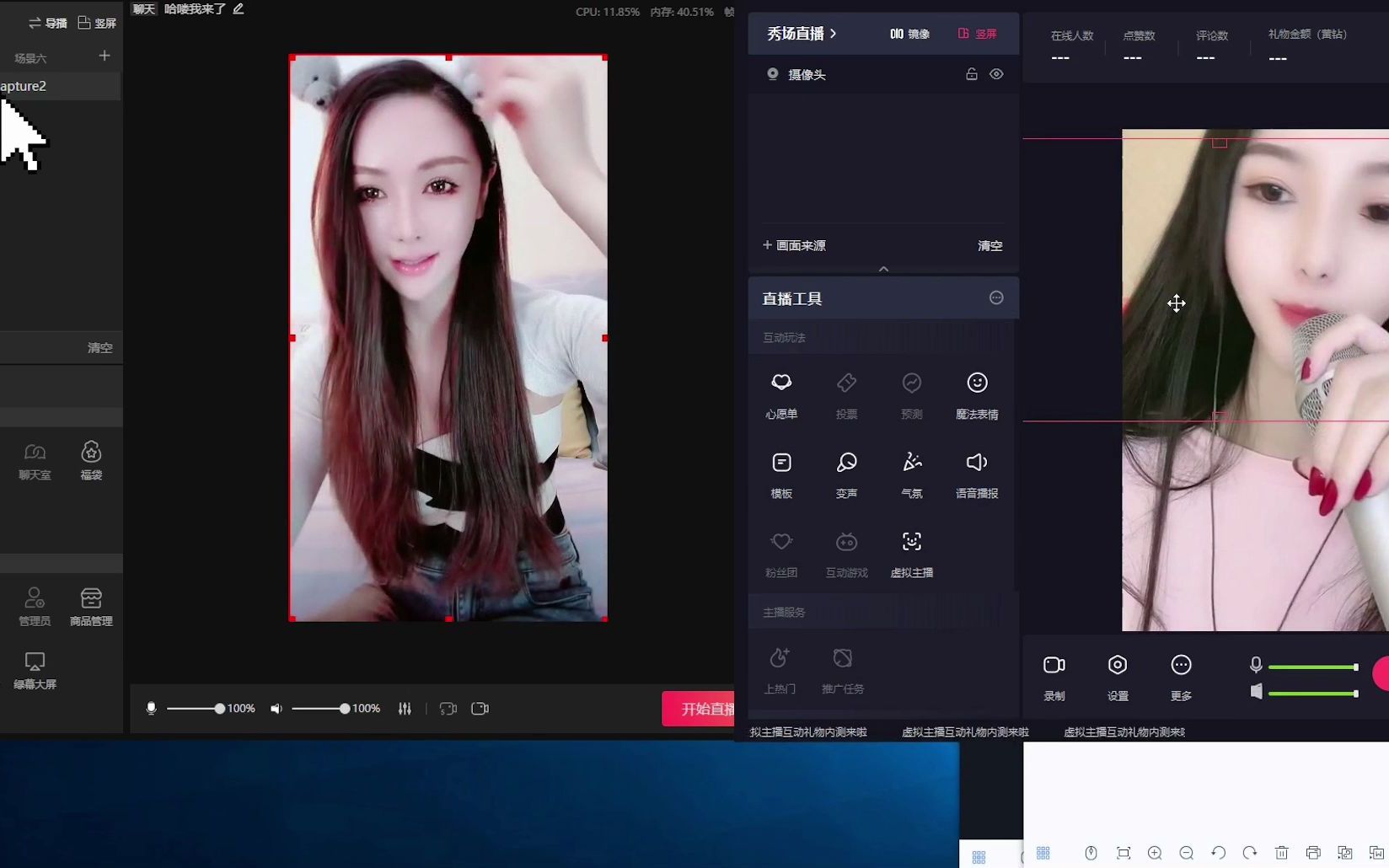Open the 直播工具 more options menu

(996, 297)
